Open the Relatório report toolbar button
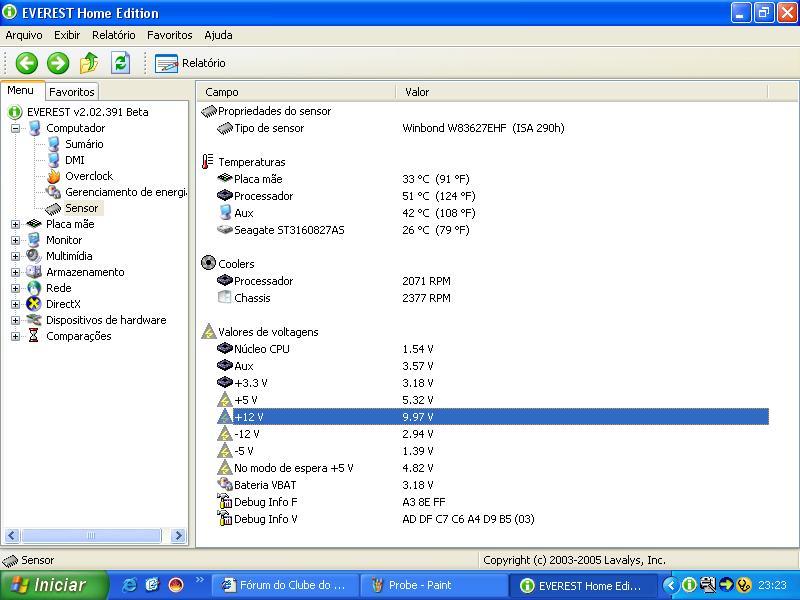 point(190,63)
